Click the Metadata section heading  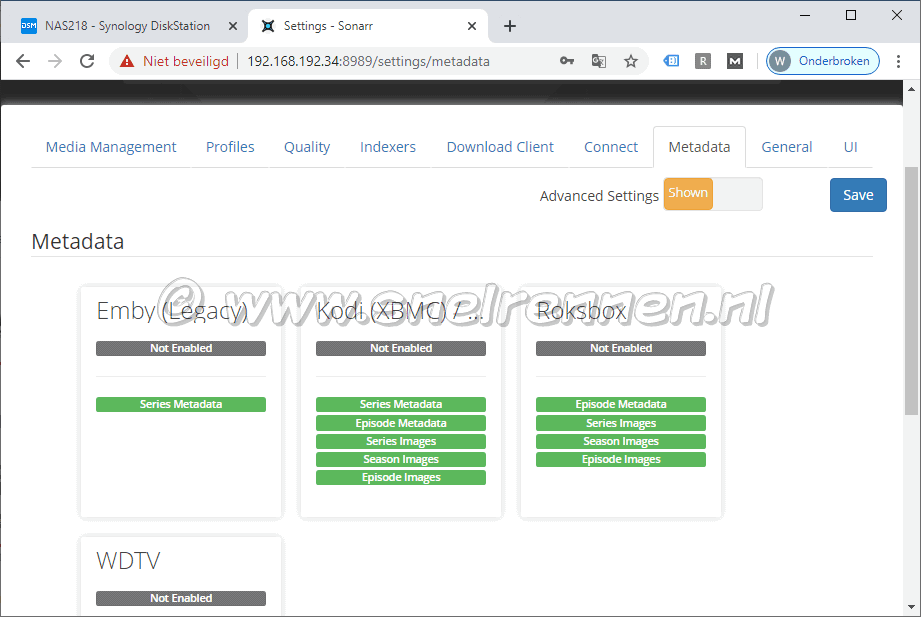pyautogui.click(x=78, y=242)
